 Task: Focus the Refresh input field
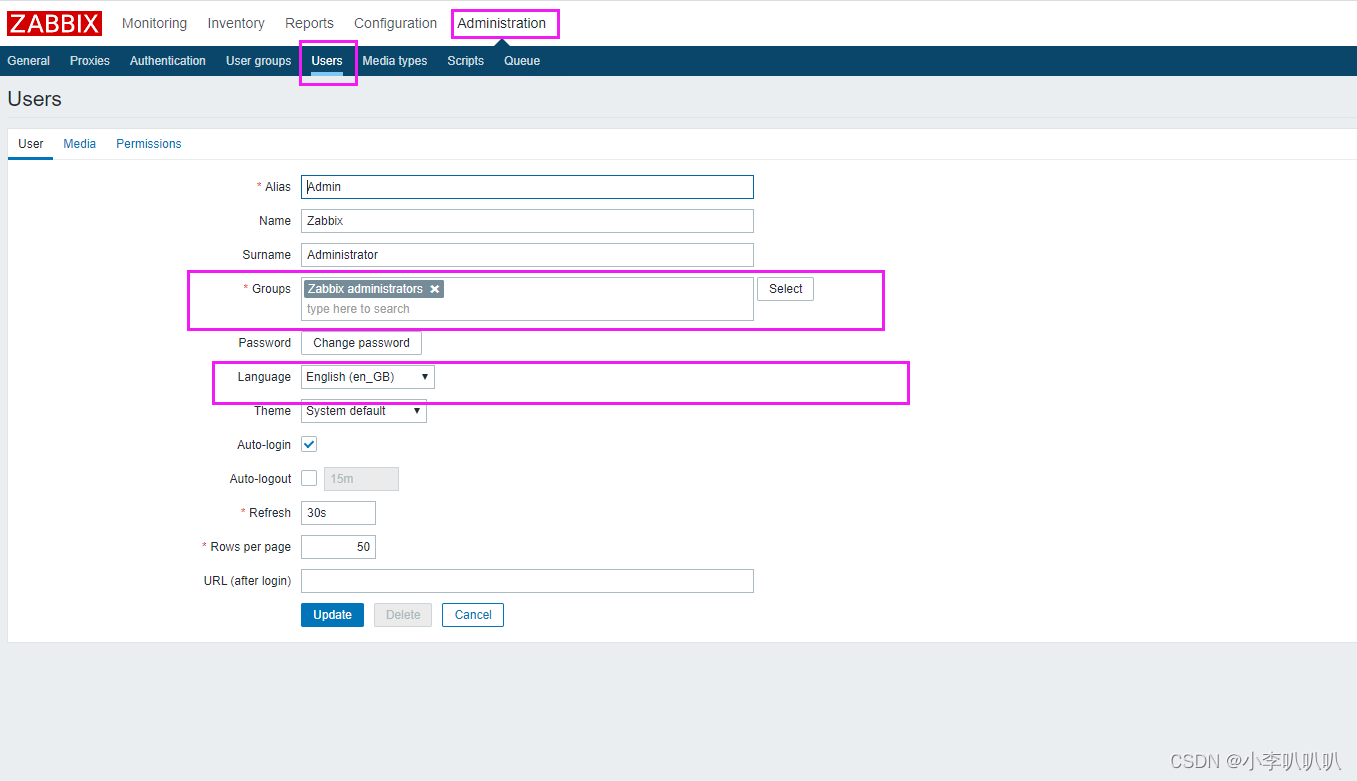tap(338, 513)
